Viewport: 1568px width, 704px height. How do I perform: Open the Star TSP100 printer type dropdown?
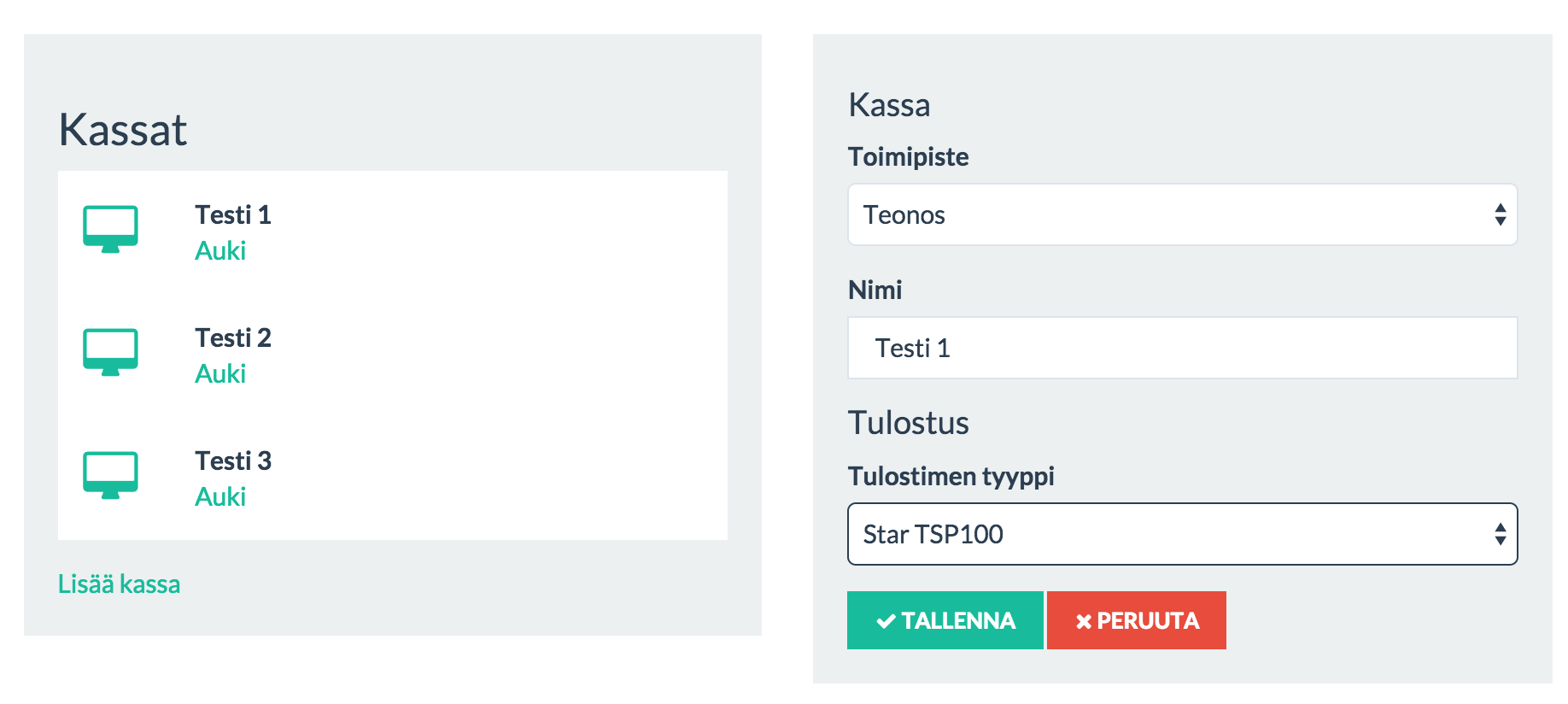[1182, 534]
